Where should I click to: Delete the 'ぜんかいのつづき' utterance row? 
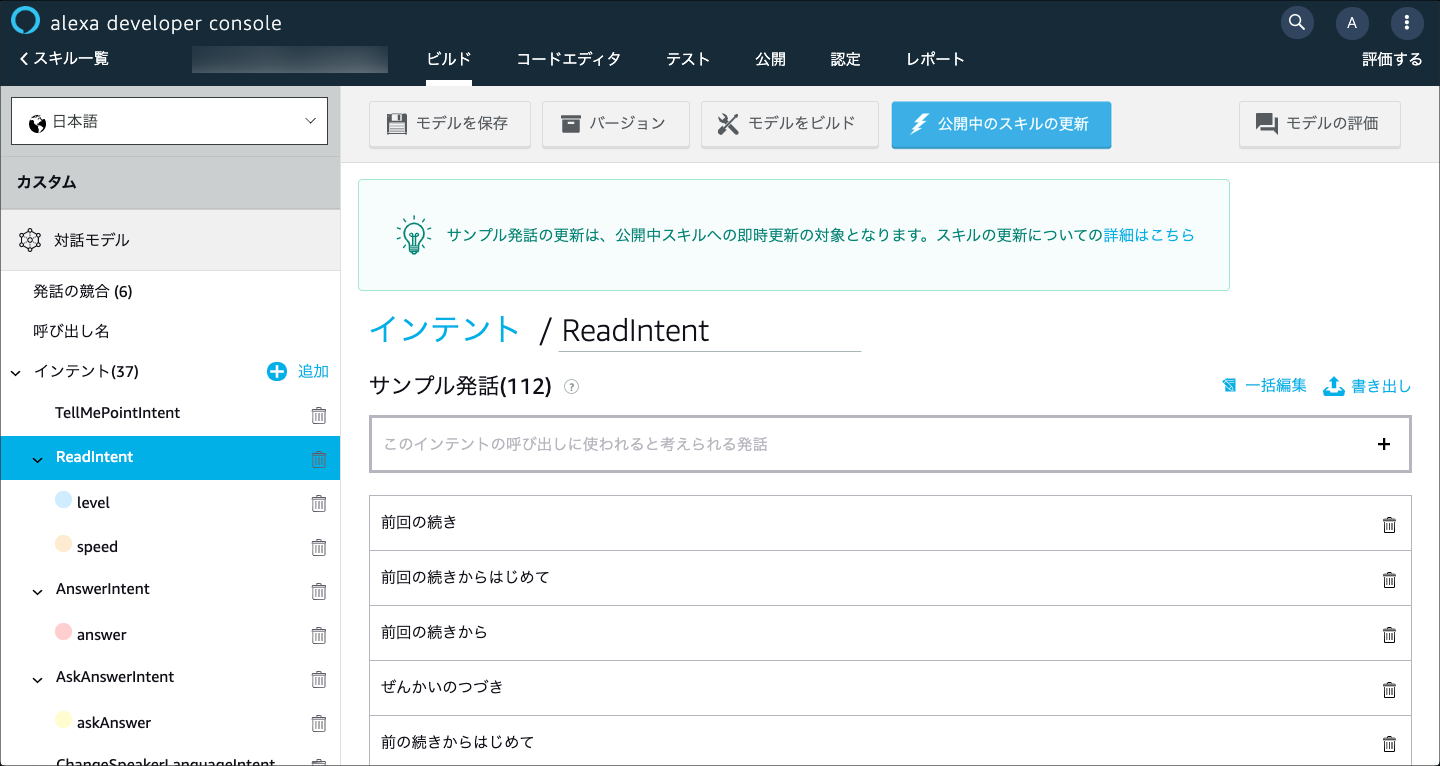coord(1389,690)
